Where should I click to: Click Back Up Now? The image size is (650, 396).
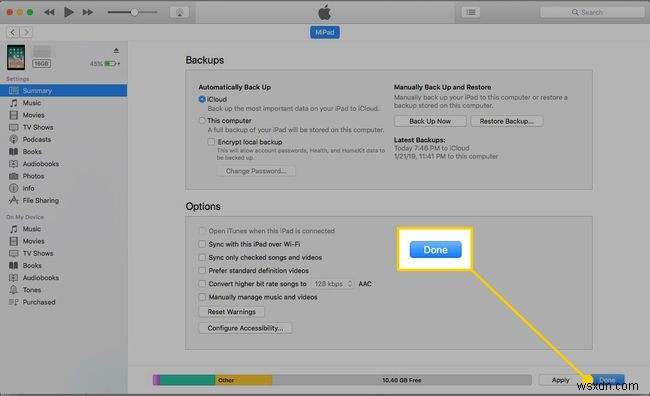pyautogui.click(x=430, y=121)
